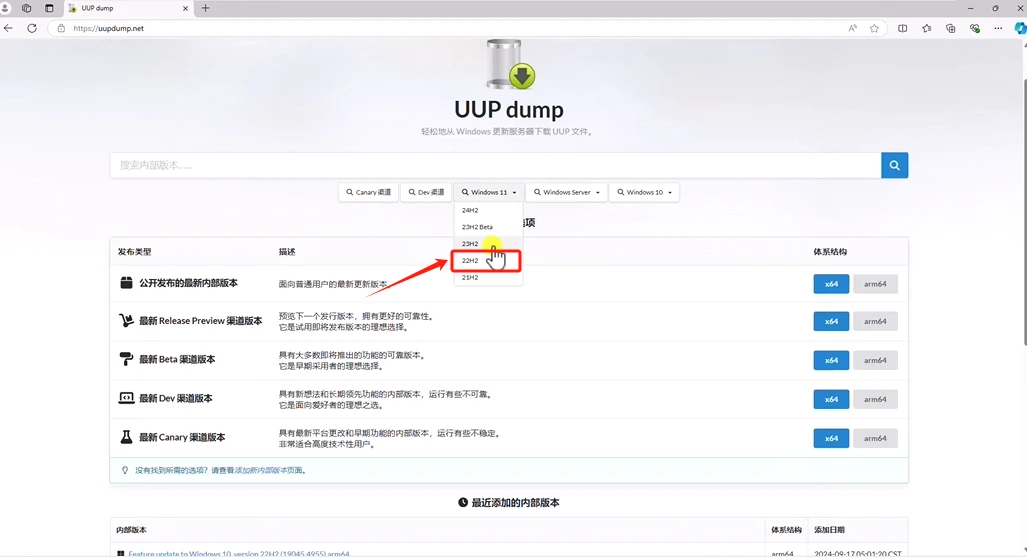Click the UUP dump logo image
The width and height of the screenshot is (1027, 557).
pos(510,64)
